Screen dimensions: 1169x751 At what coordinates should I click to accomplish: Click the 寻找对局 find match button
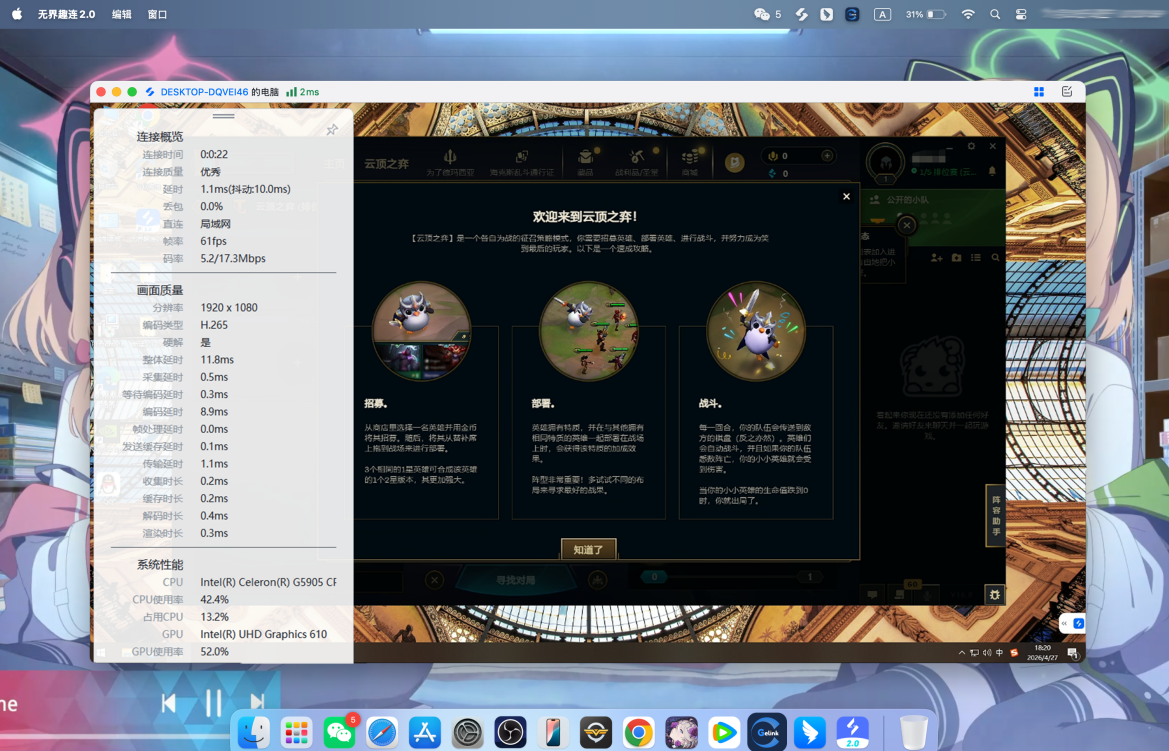click(x=516, y=579)
